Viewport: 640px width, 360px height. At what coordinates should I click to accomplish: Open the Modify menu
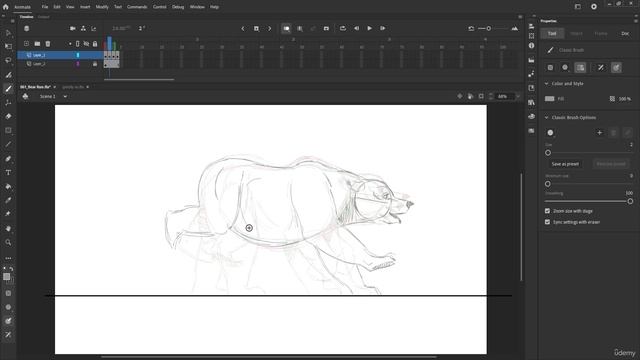pyautogui.click(x=102, y=7)
